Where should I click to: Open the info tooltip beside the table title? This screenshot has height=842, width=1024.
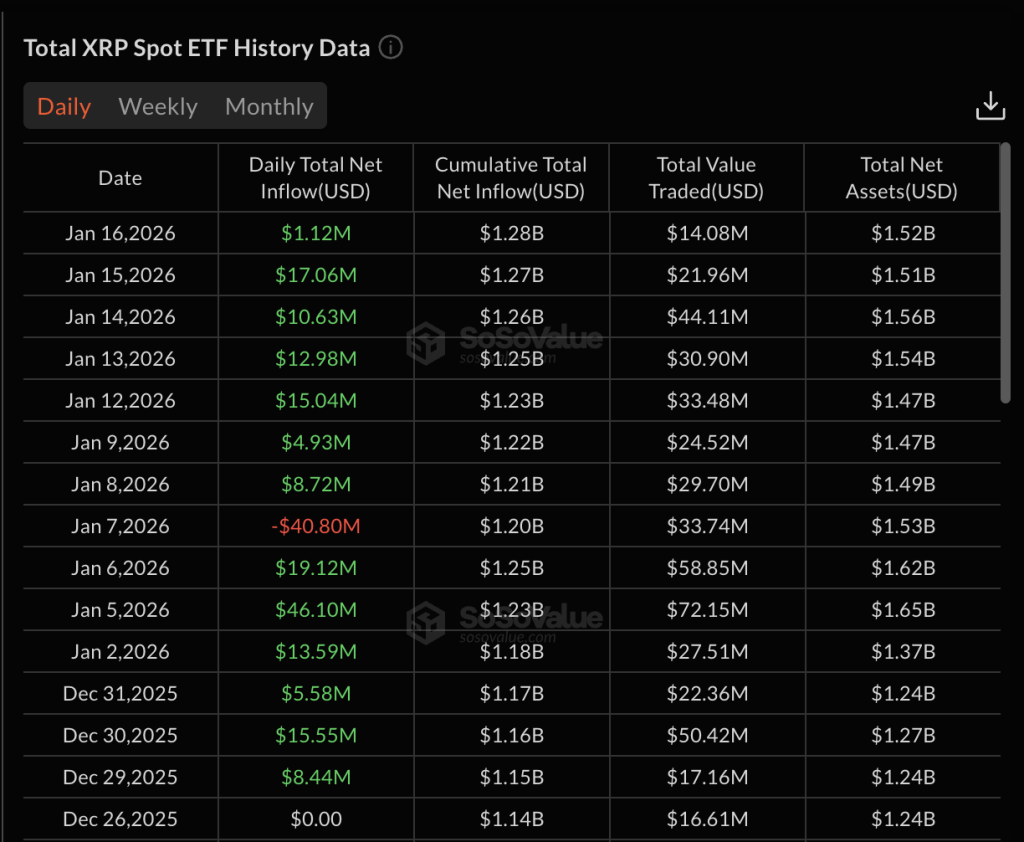pyautogui.click(x=390, y=47)
